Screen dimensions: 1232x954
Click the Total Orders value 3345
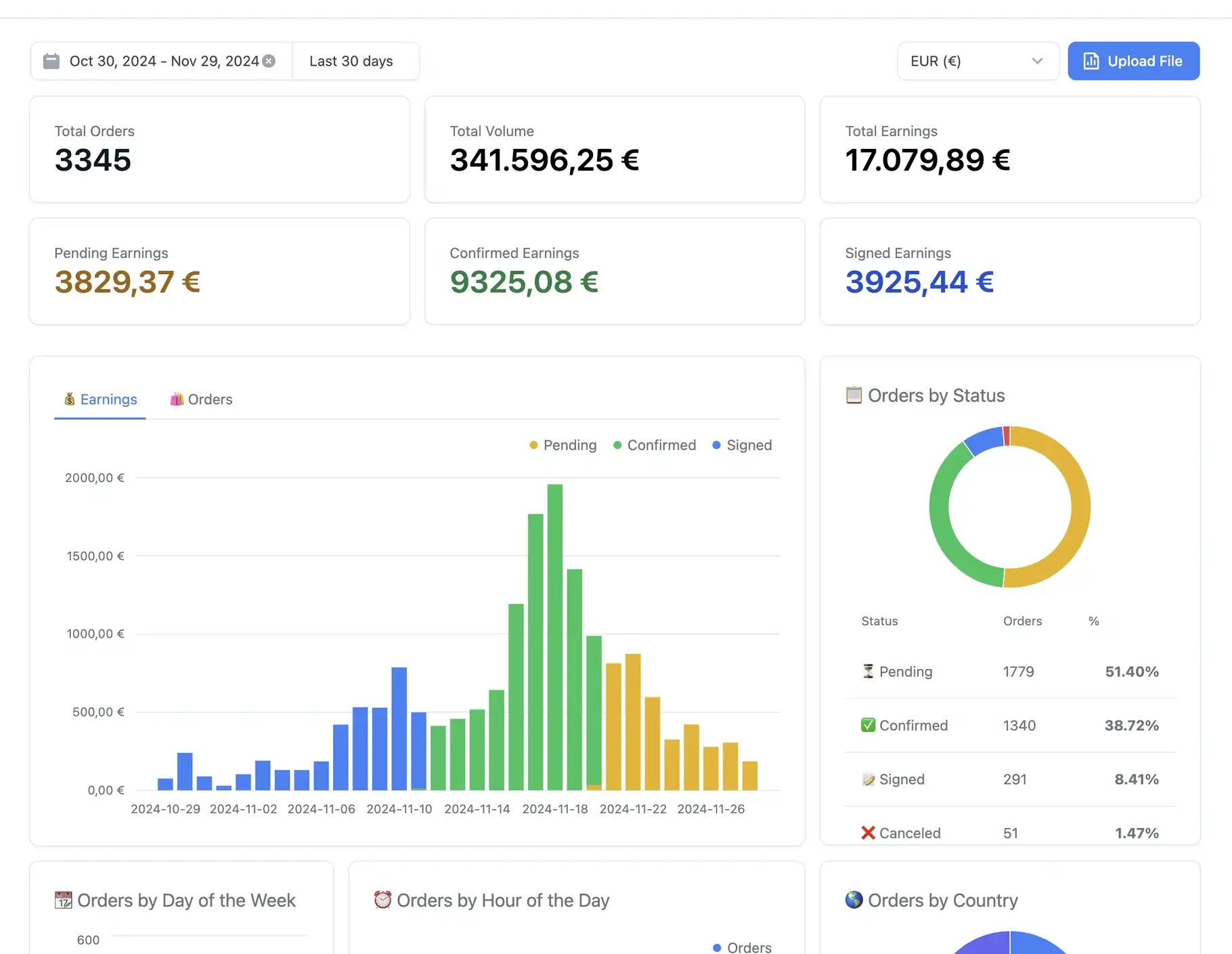93,160
